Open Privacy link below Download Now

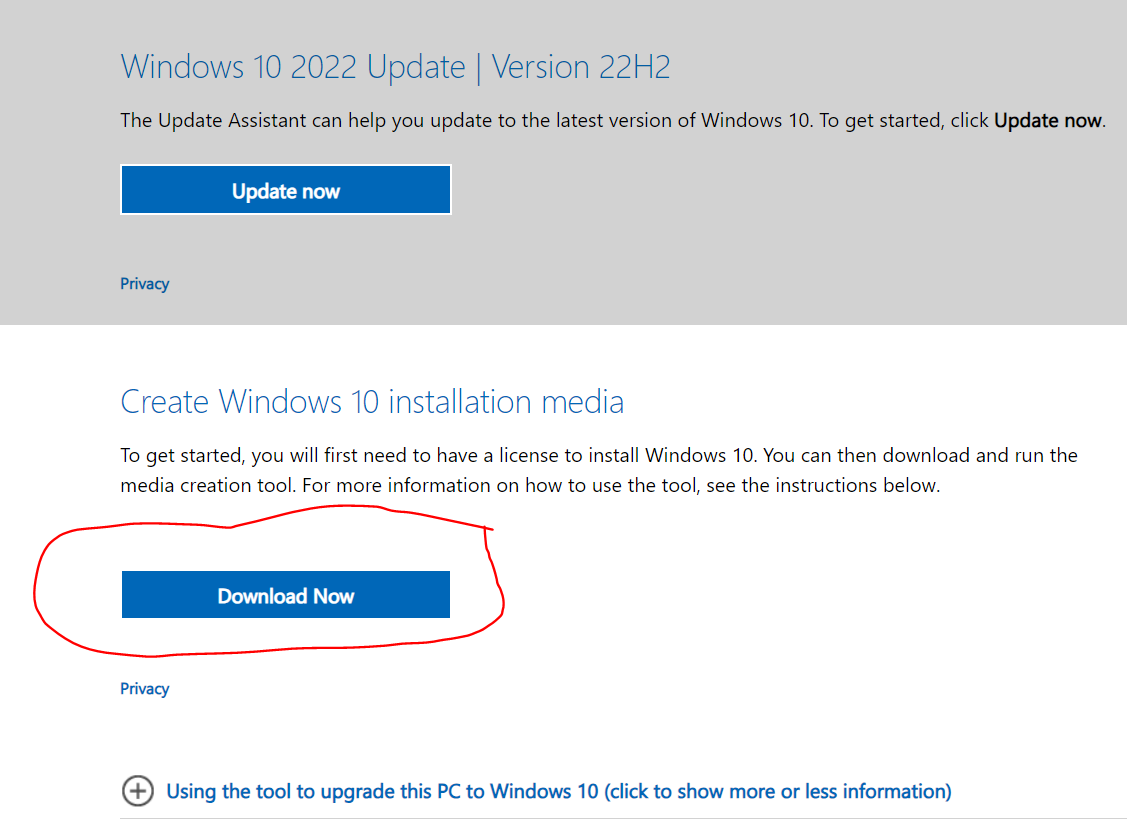pyautogui.click(x=144, y=689)
